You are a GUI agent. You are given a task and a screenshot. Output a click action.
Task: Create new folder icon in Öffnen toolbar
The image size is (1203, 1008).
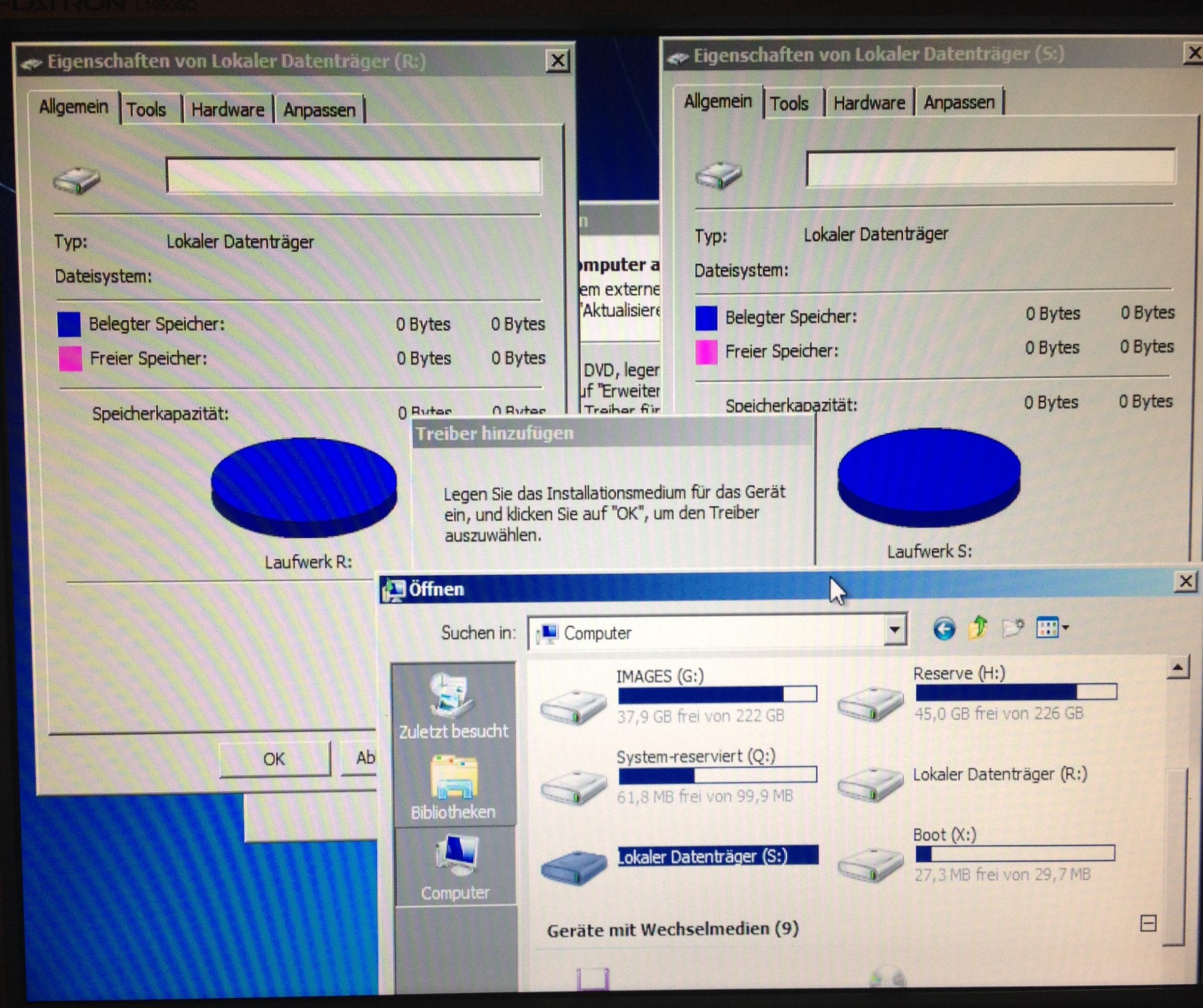(x=1012, y=628)
